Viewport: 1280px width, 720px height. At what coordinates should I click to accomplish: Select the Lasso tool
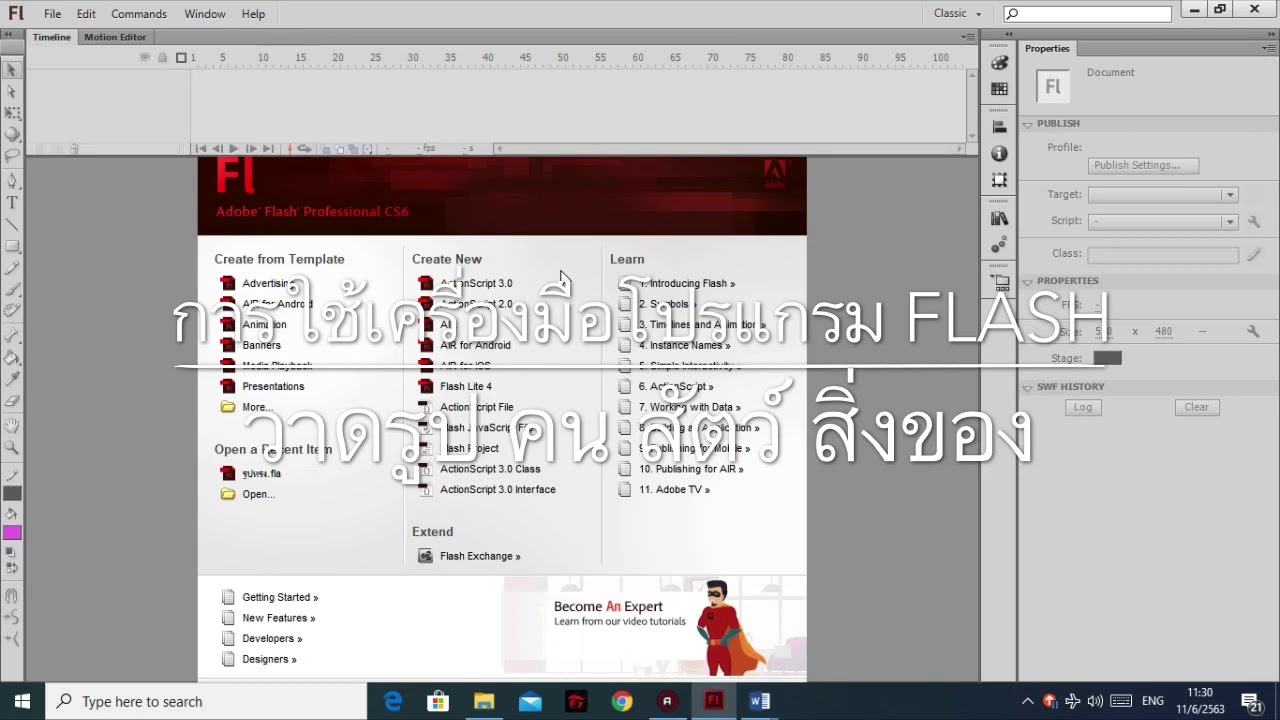(12, 156)
